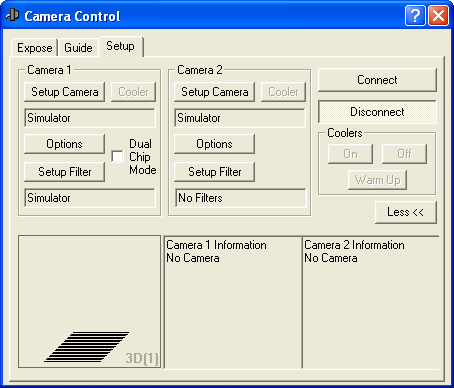Click the Disconnect button
Screen dimensions: 454x388
(x=377, y=112)
